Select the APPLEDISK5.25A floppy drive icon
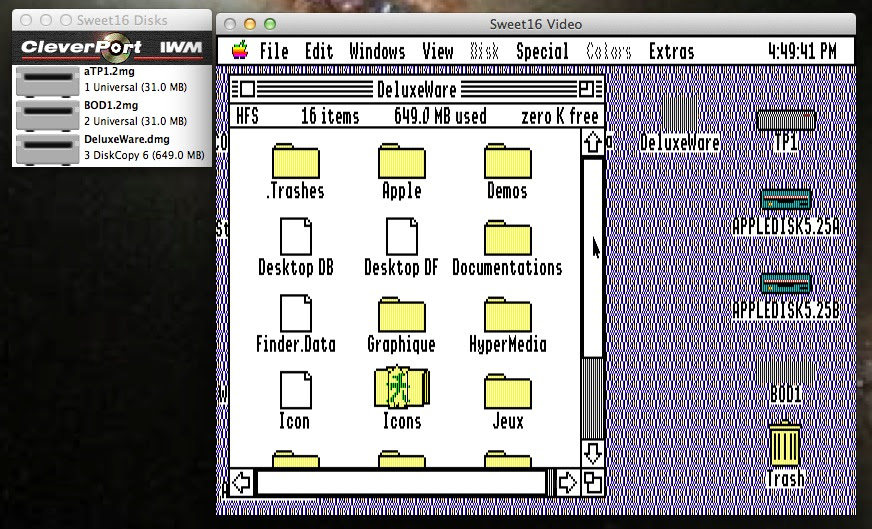Screen dimensions: 872x529 tap(786, 200)
